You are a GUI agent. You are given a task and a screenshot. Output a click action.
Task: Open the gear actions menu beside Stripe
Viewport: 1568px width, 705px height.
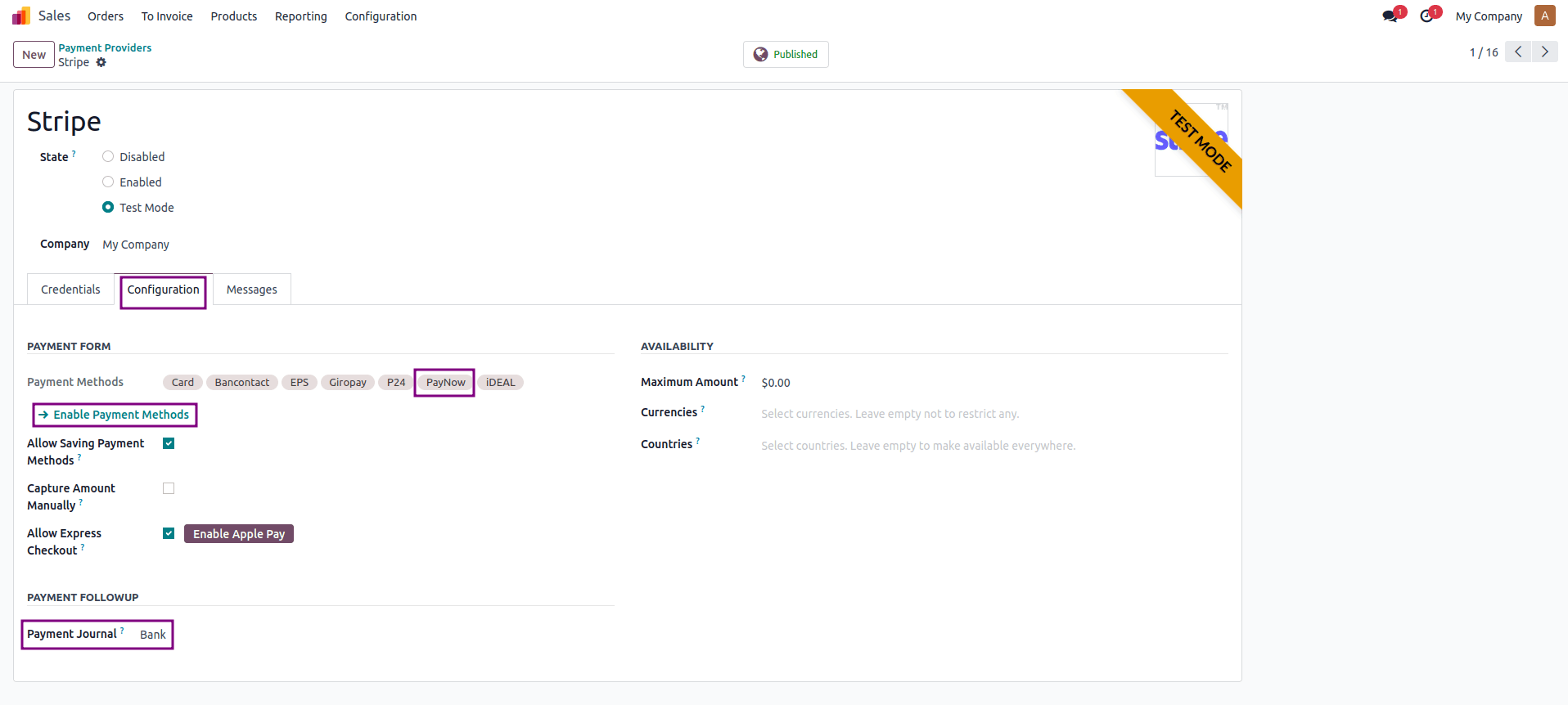101,62
